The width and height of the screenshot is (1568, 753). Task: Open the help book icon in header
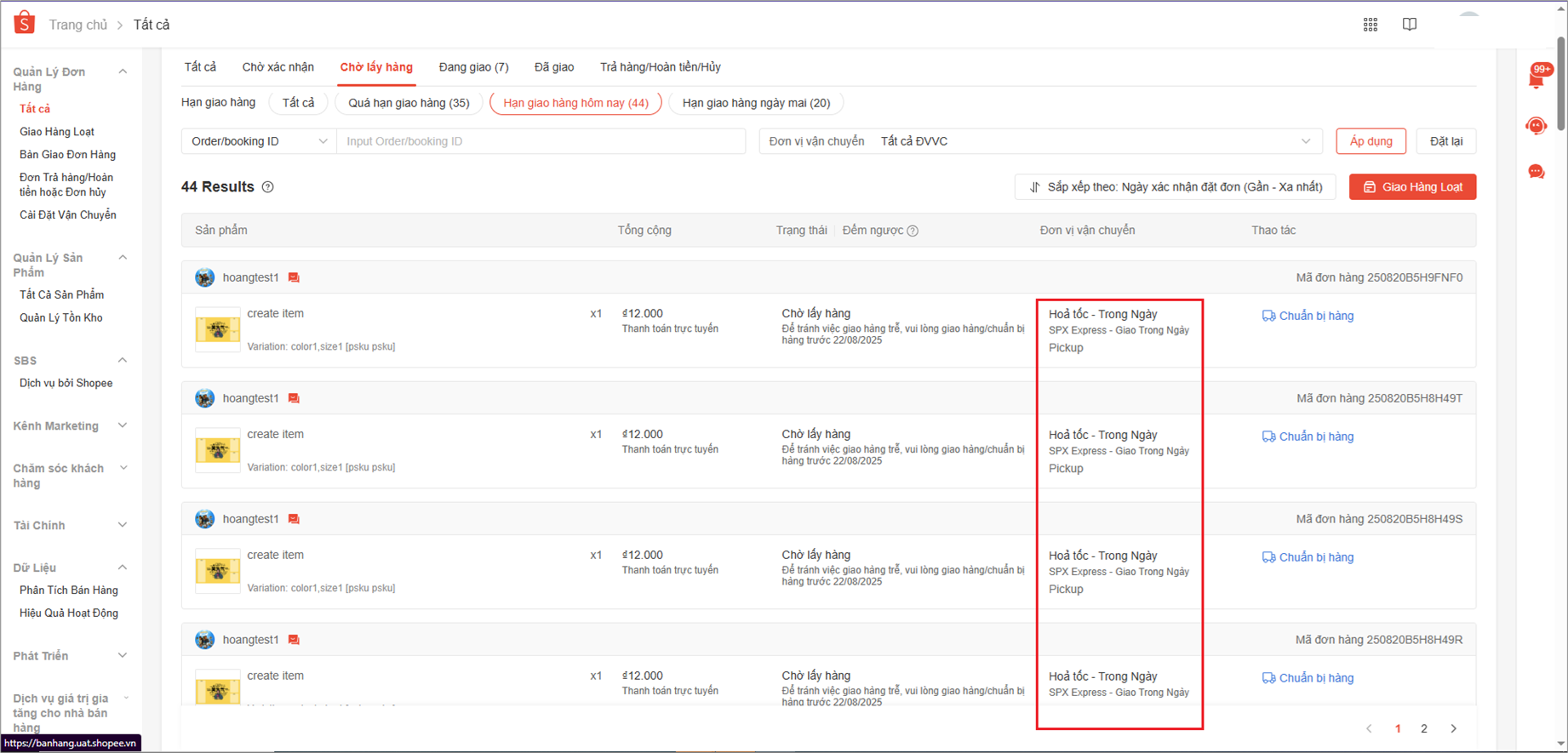click(1410, 25)
